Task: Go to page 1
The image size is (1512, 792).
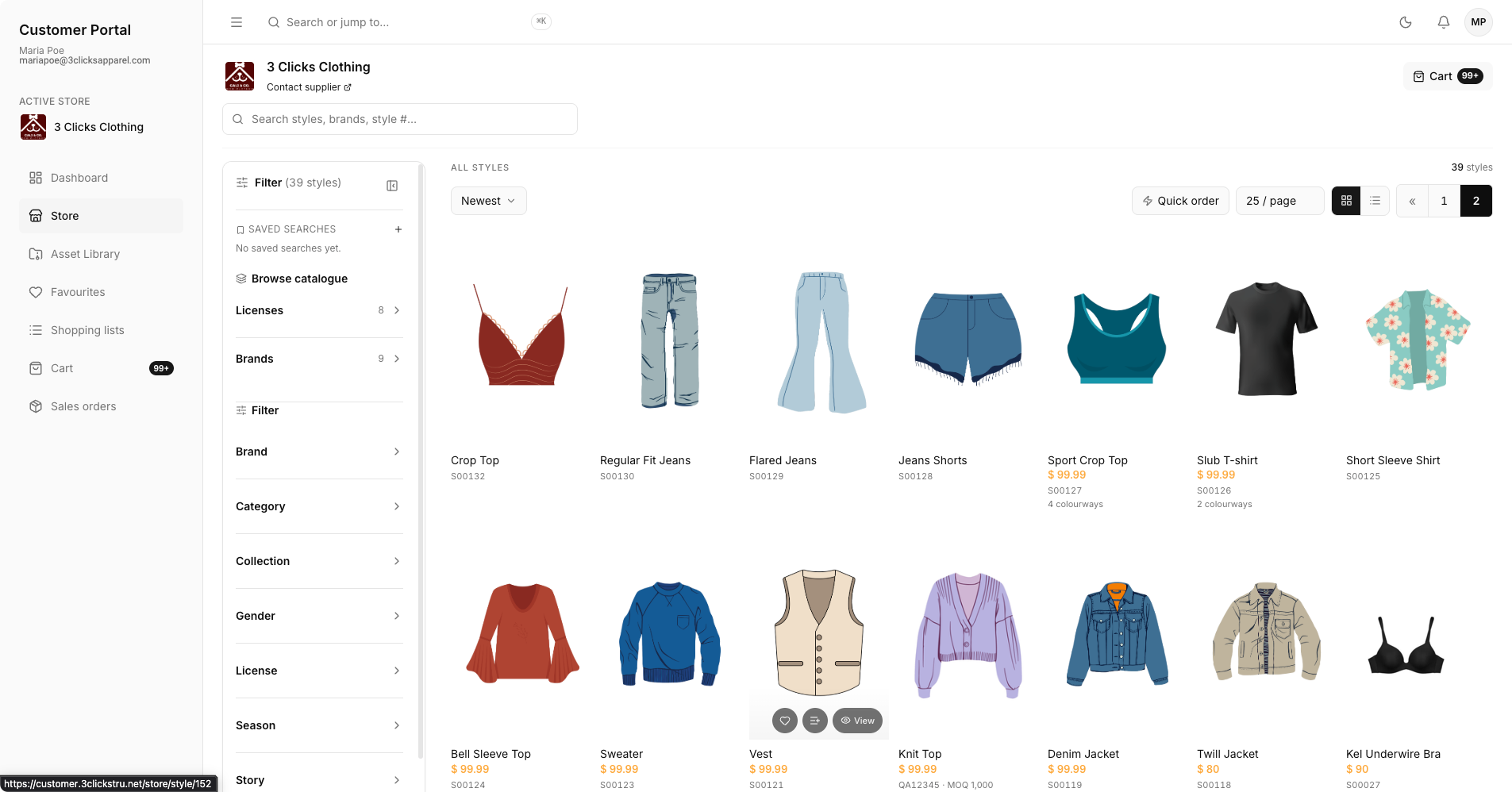Action: click(1444, 201)
